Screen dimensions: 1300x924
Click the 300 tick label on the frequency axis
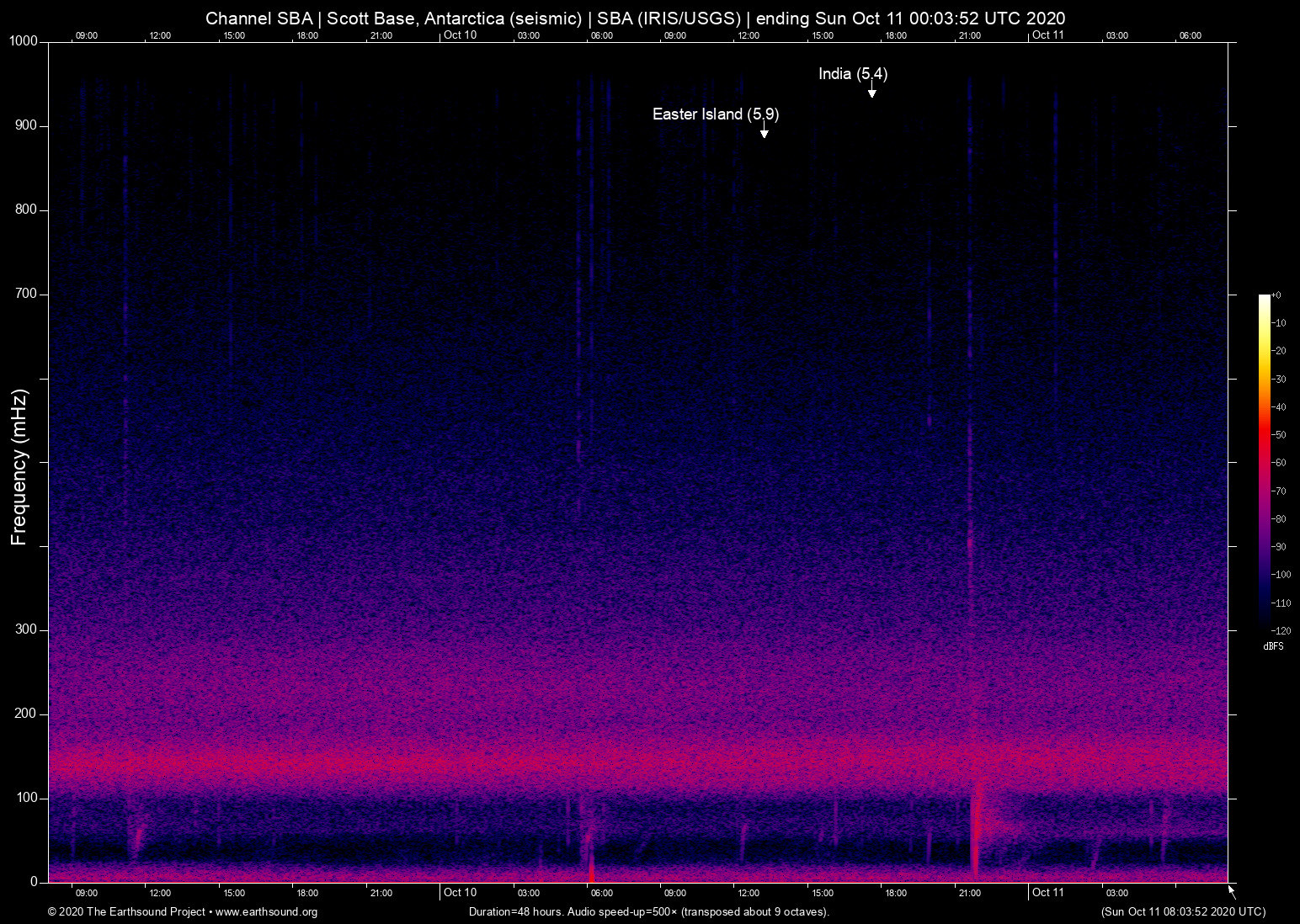click(26, 629)
